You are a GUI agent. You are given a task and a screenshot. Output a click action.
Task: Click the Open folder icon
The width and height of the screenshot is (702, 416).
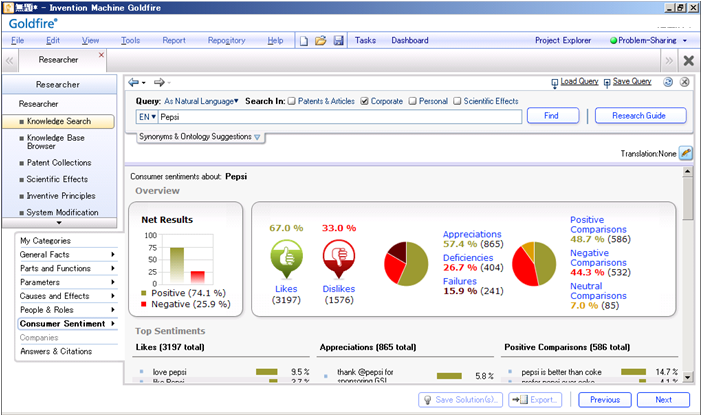pyautogui.click(x=321, y=41)
